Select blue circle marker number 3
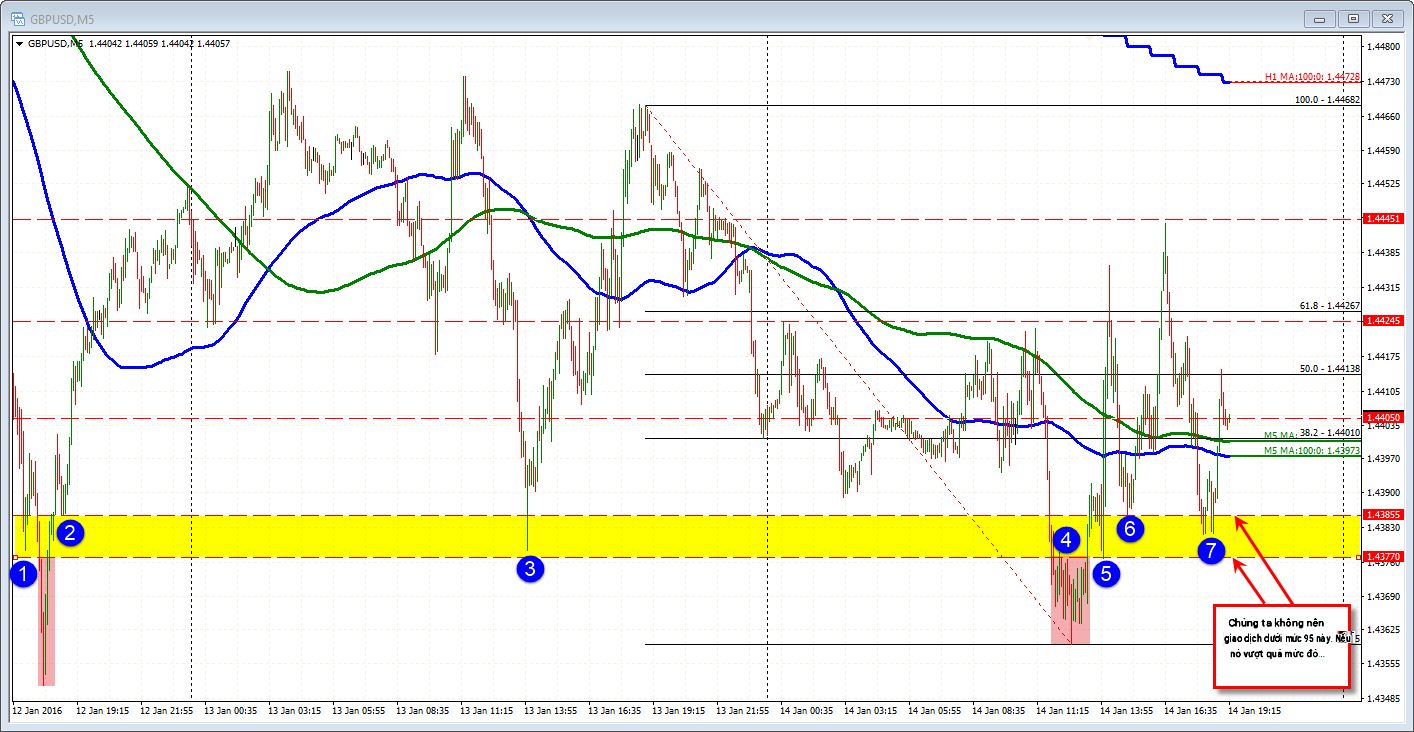1414x732 pixels. 531,569
